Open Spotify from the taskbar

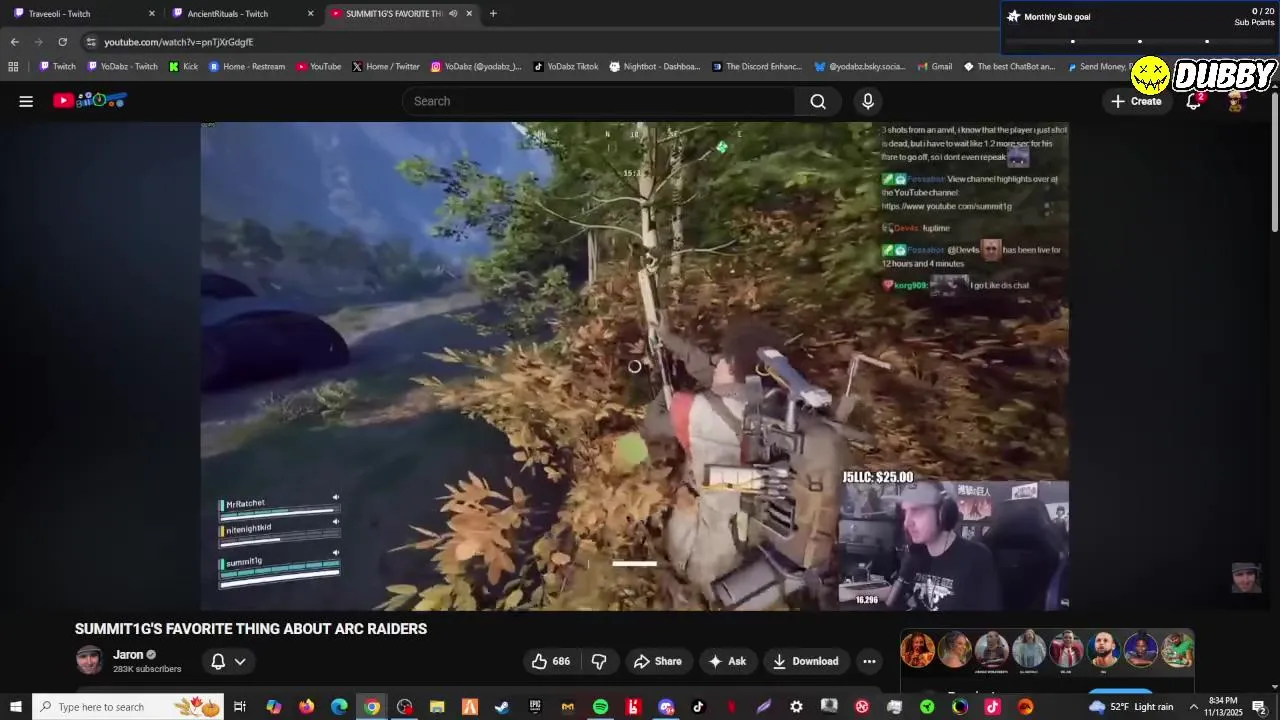coord(600,707)
